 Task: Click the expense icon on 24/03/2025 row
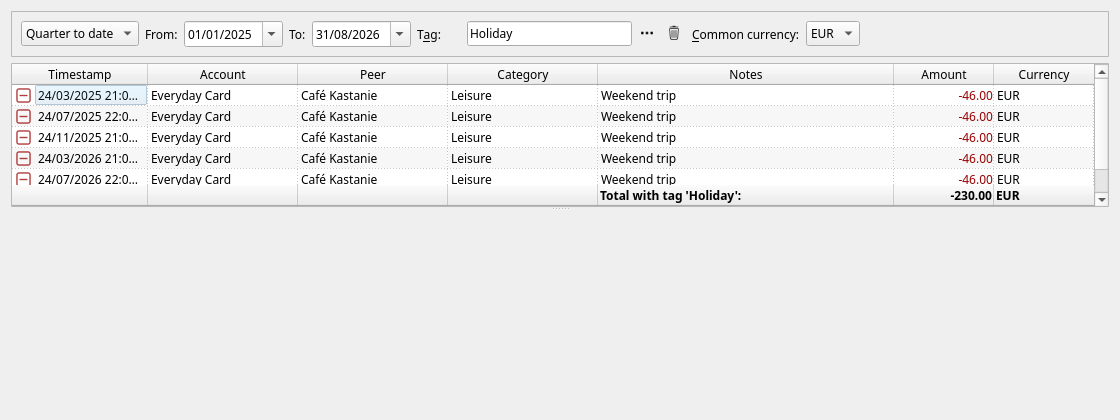pos(24,95)
